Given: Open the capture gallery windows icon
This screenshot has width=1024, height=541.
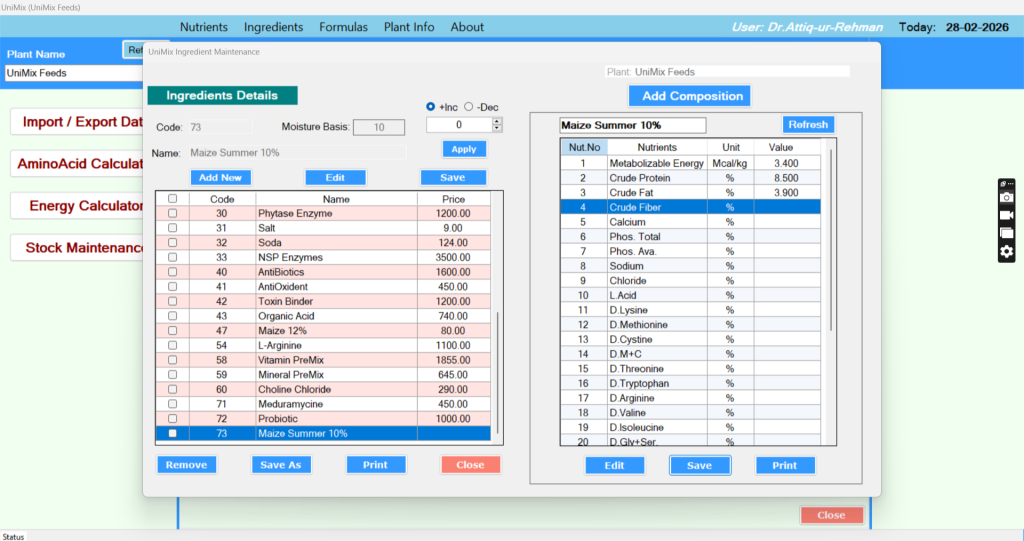Looking at the screenshot, I should point(1006,233).
